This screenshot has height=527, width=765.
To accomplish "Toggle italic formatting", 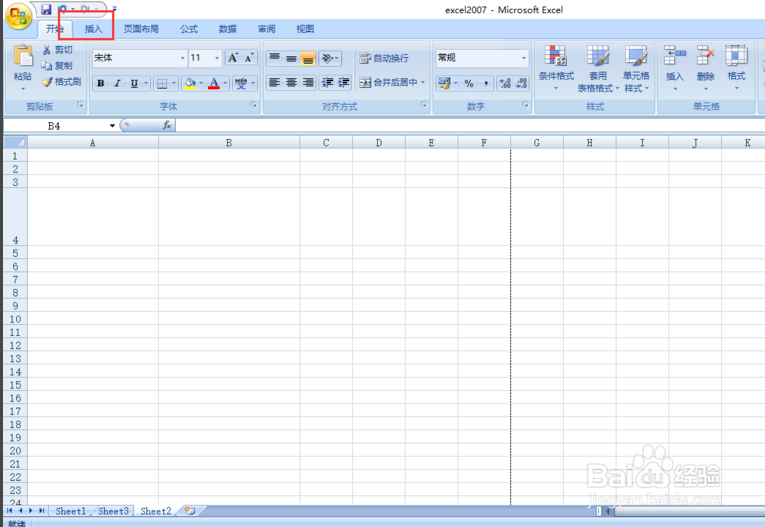I will pyautogui.click(x=117, y=83).
